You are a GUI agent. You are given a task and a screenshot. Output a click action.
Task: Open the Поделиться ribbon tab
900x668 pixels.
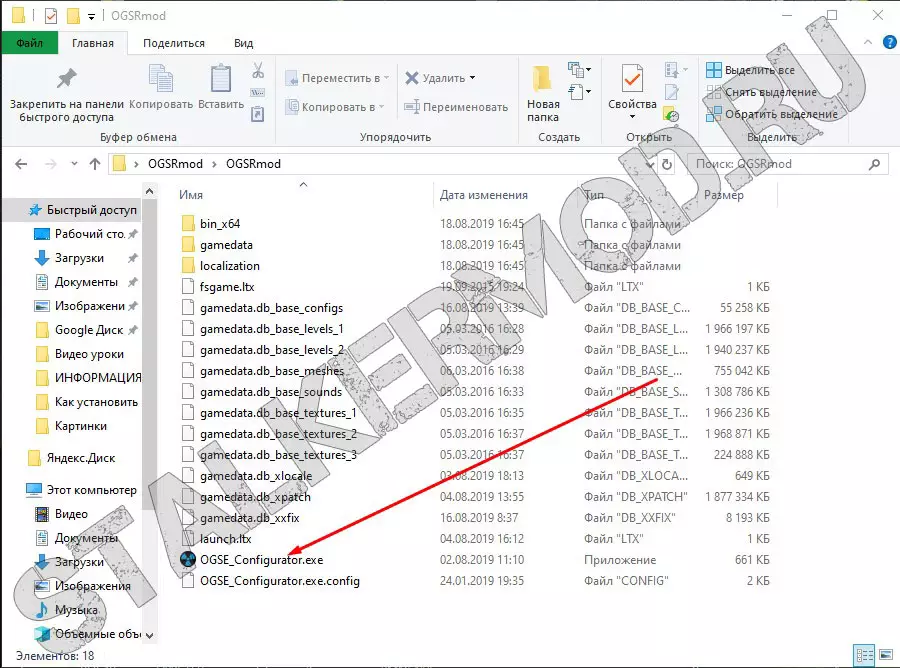174,43
